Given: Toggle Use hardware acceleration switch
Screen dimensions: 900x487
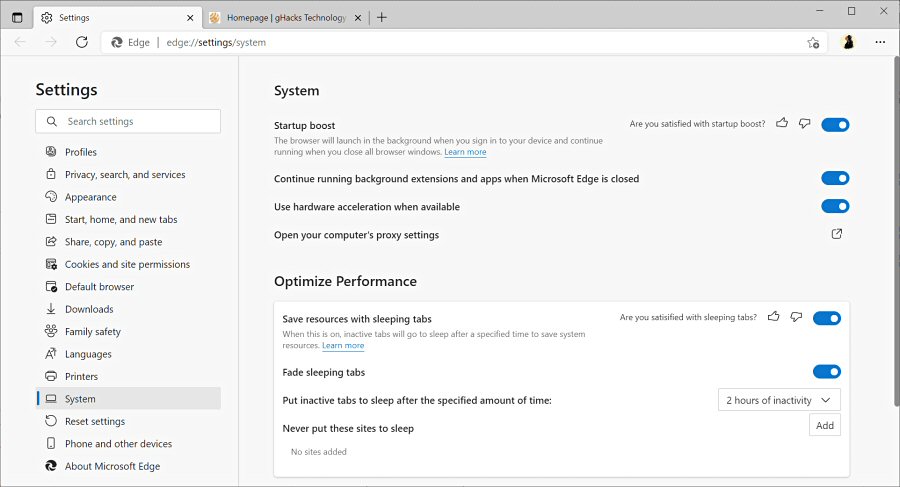Looking at the screenshot, I should 835,206.
